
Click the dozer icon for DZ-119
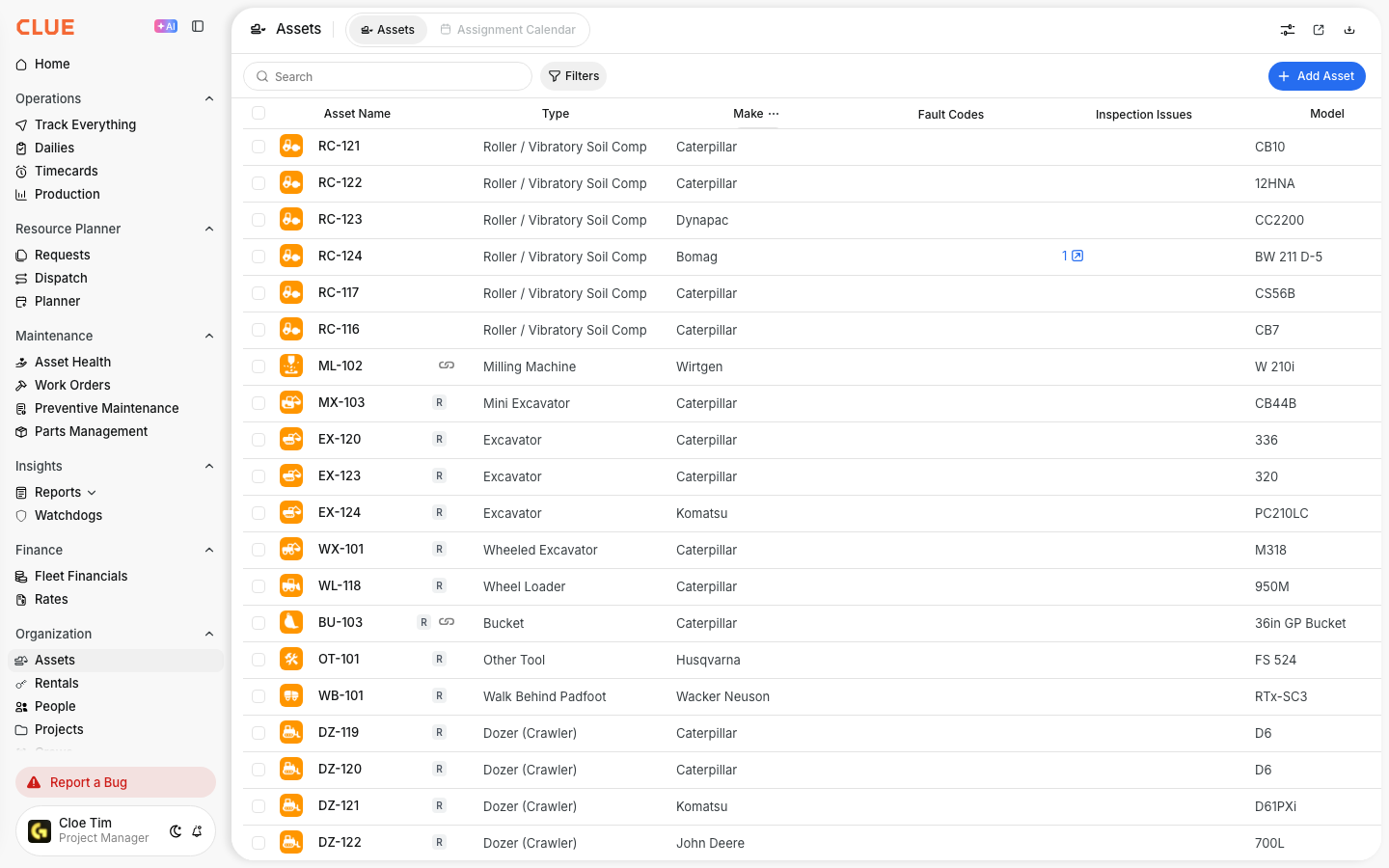coord(291,732)
